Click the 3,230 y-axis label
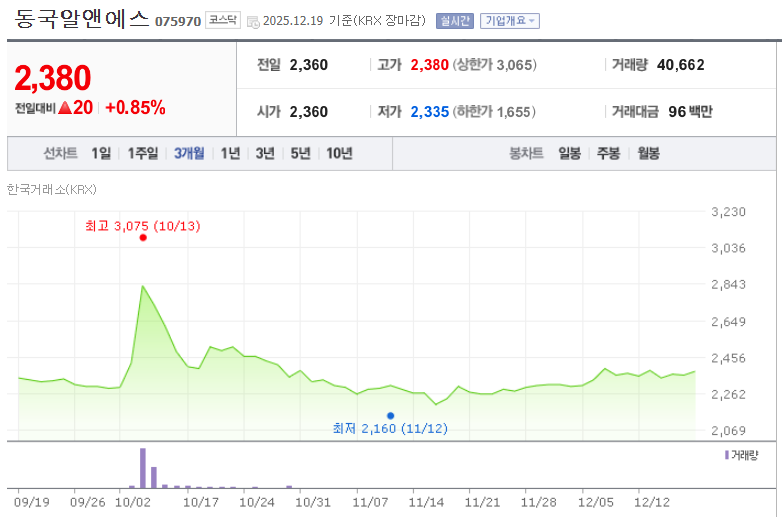 coord(728,212)
